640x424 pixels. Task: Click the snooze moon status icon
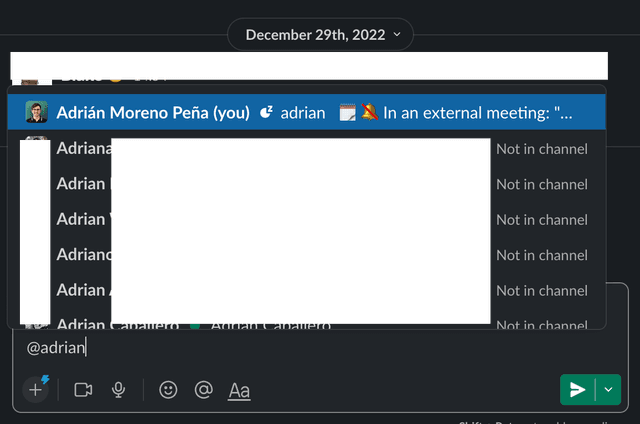(x=266, y=113)
